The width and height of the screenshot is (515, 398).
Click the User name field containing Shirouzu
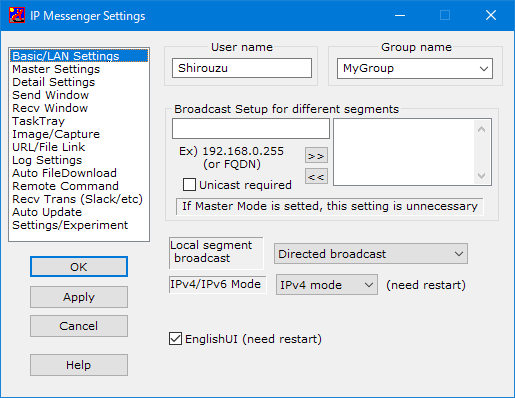click(x=242, y=68)
